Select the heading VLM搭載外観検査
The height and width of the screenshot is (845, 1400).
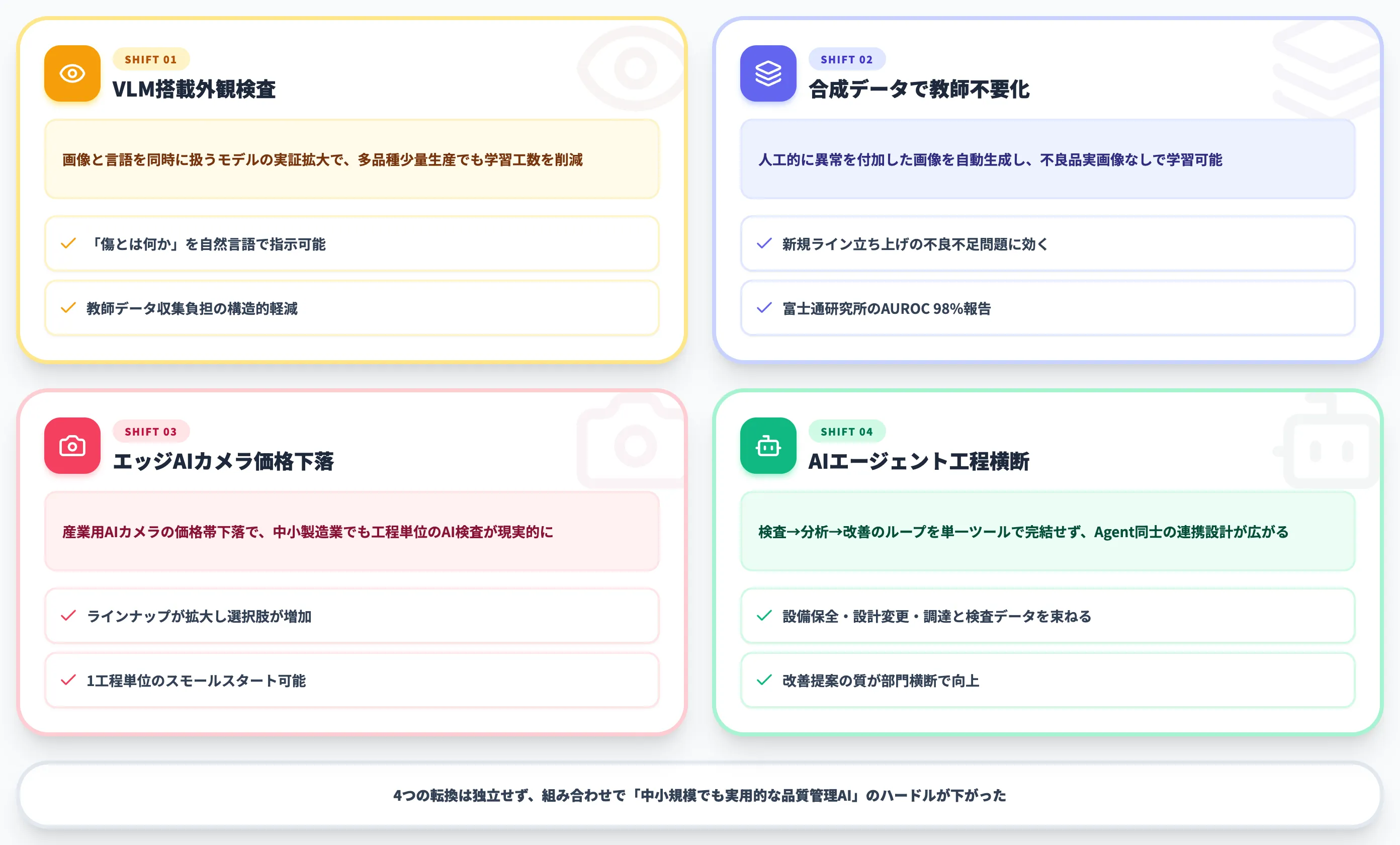pyautogui.click(x=194, y=89)
